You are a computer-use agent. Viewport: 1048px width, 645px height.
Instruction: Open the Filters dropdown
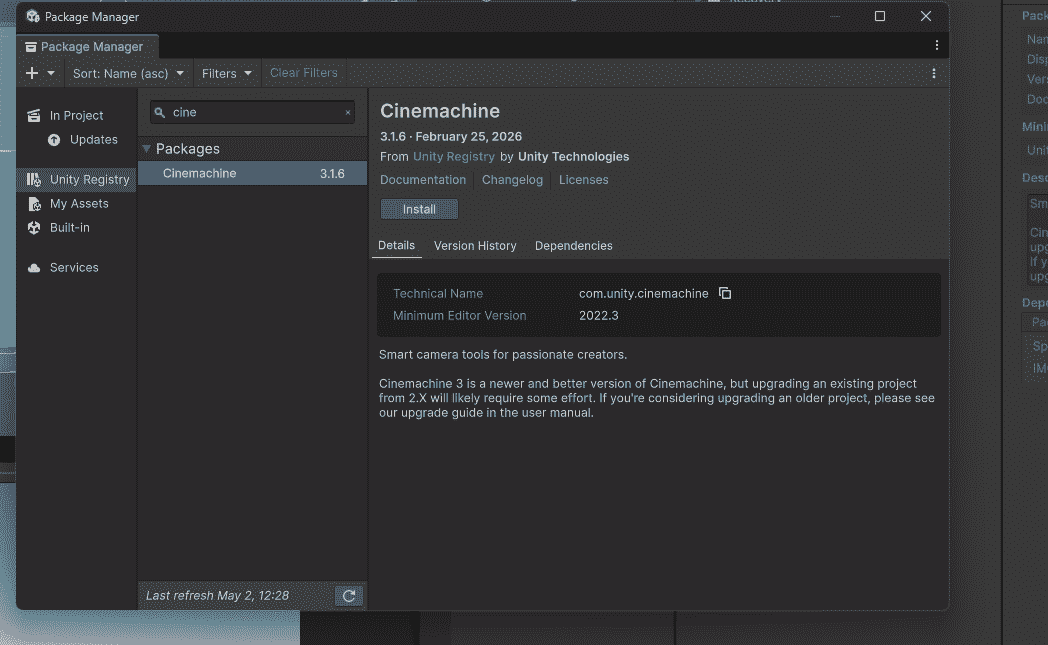click(227, 73)
